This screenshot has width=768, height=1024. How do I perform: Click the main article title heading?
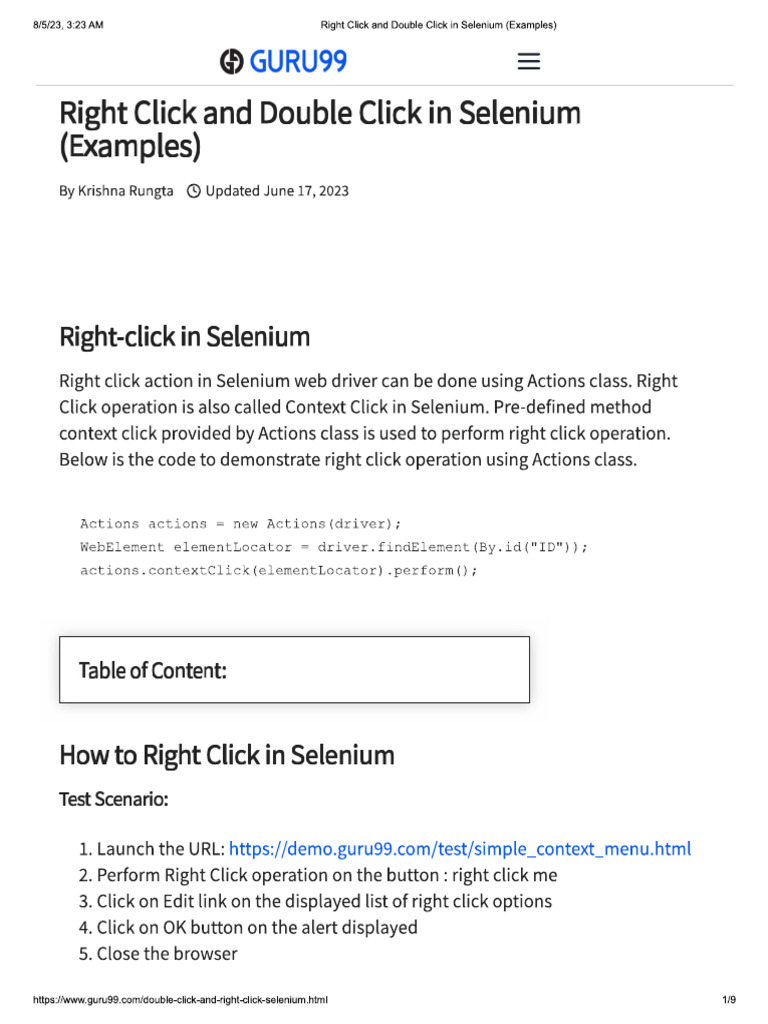(319, 129)
